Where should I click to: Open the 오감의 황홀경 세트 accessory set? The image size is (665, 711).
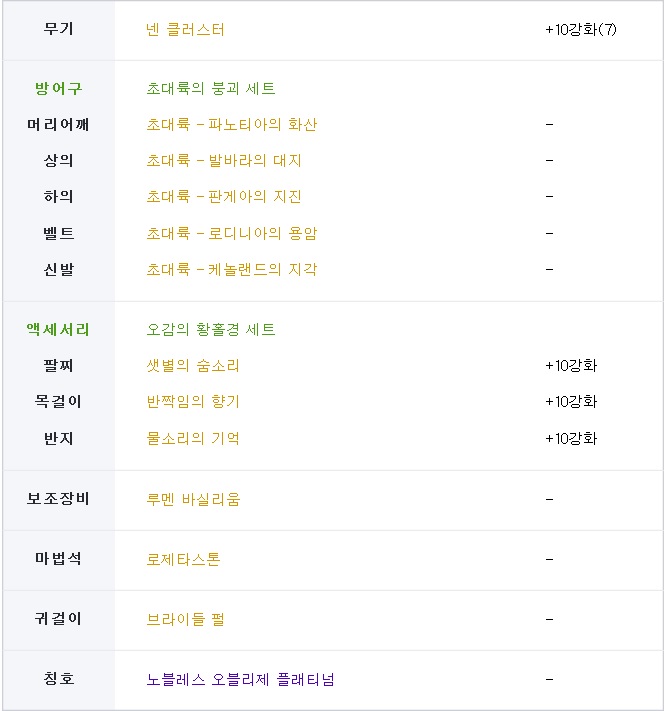[211, 330]
